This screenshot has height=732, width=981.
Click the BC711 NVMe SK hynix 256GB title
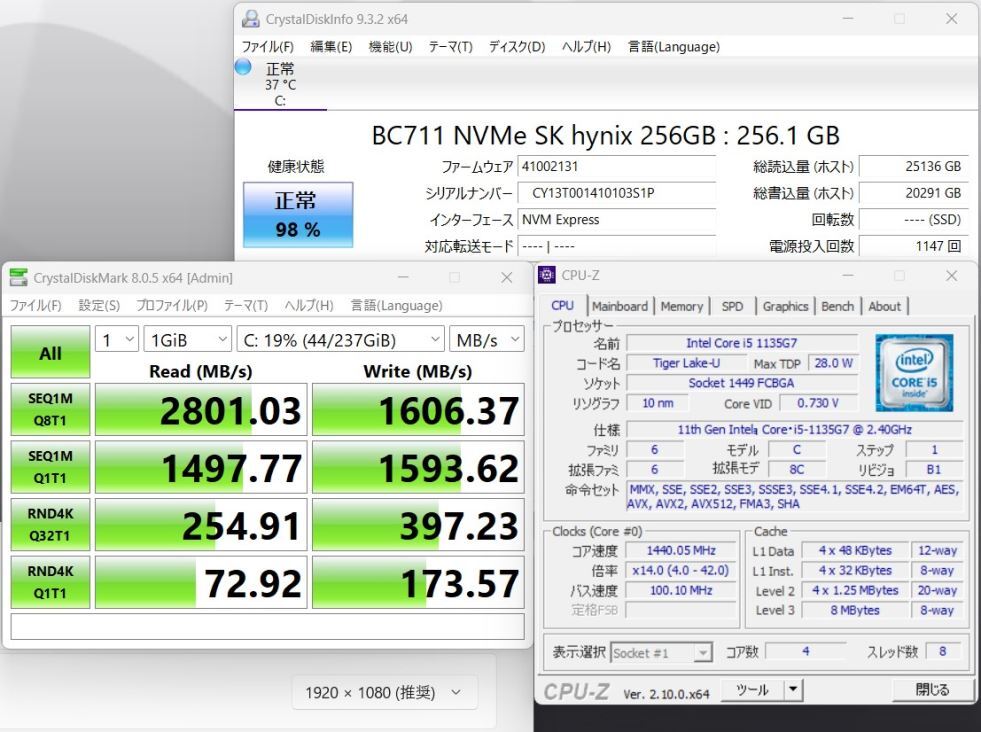point(606,135)
